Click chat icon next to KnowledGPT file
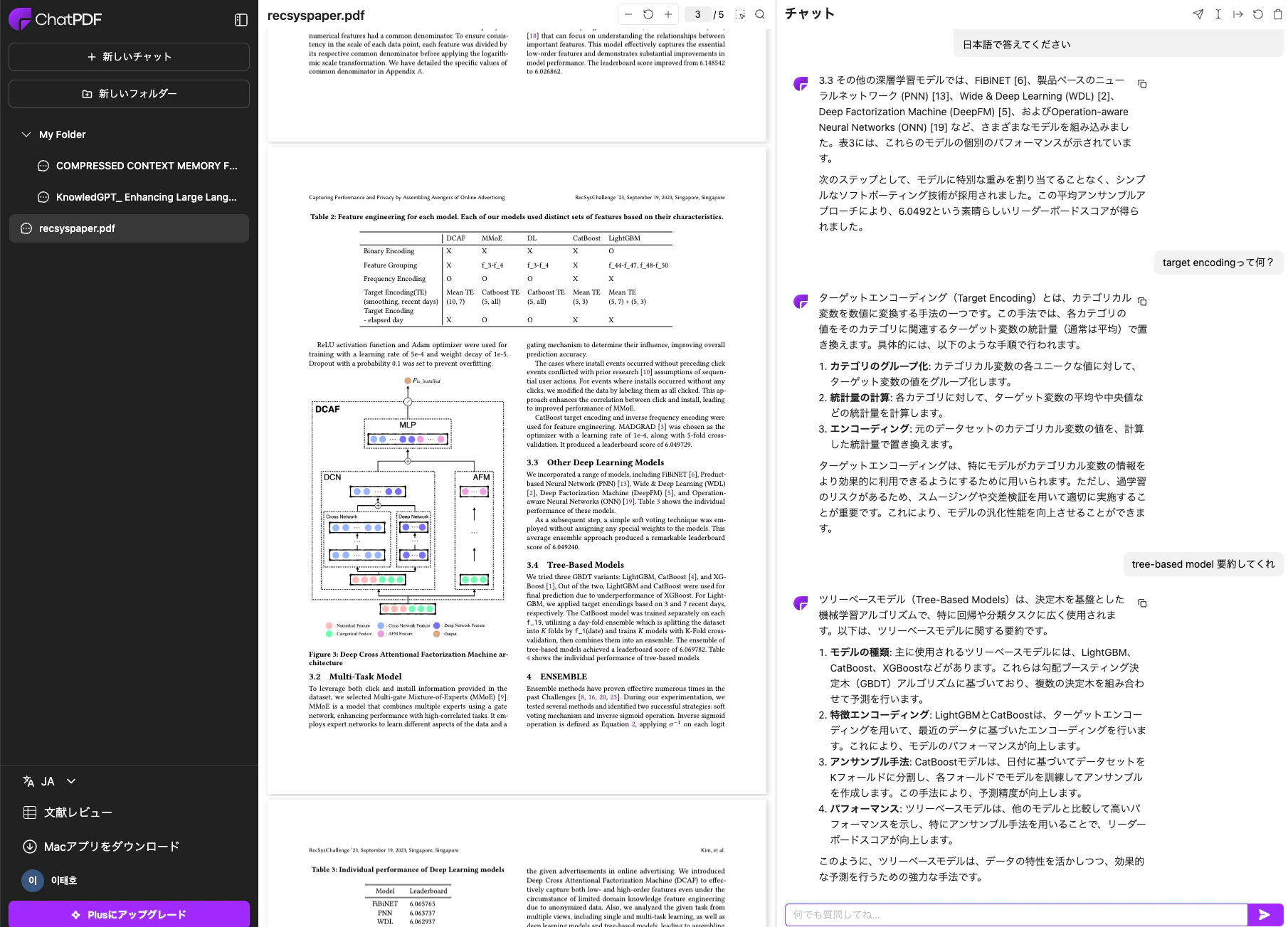This screenshot has height=927, width=1288. point(43,197)
